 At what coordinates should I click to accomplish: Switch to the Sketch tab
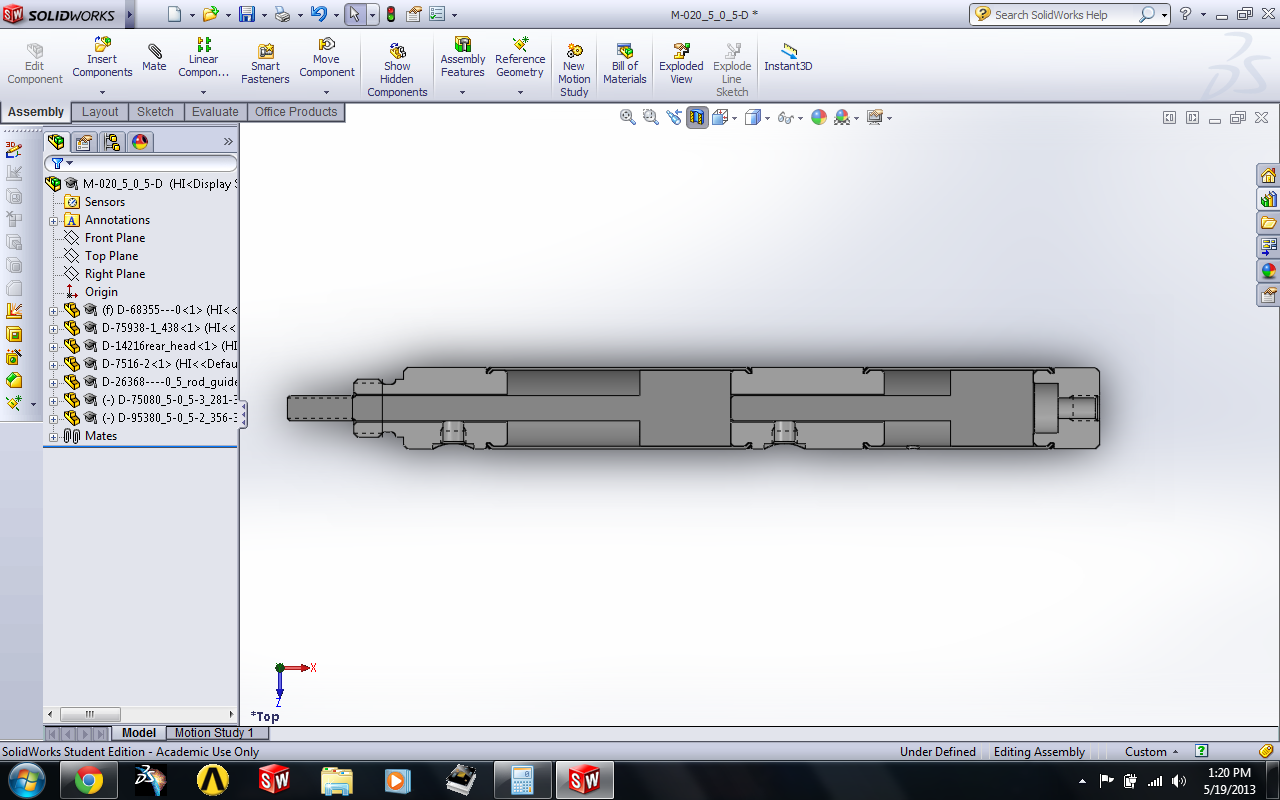point(155,112)
